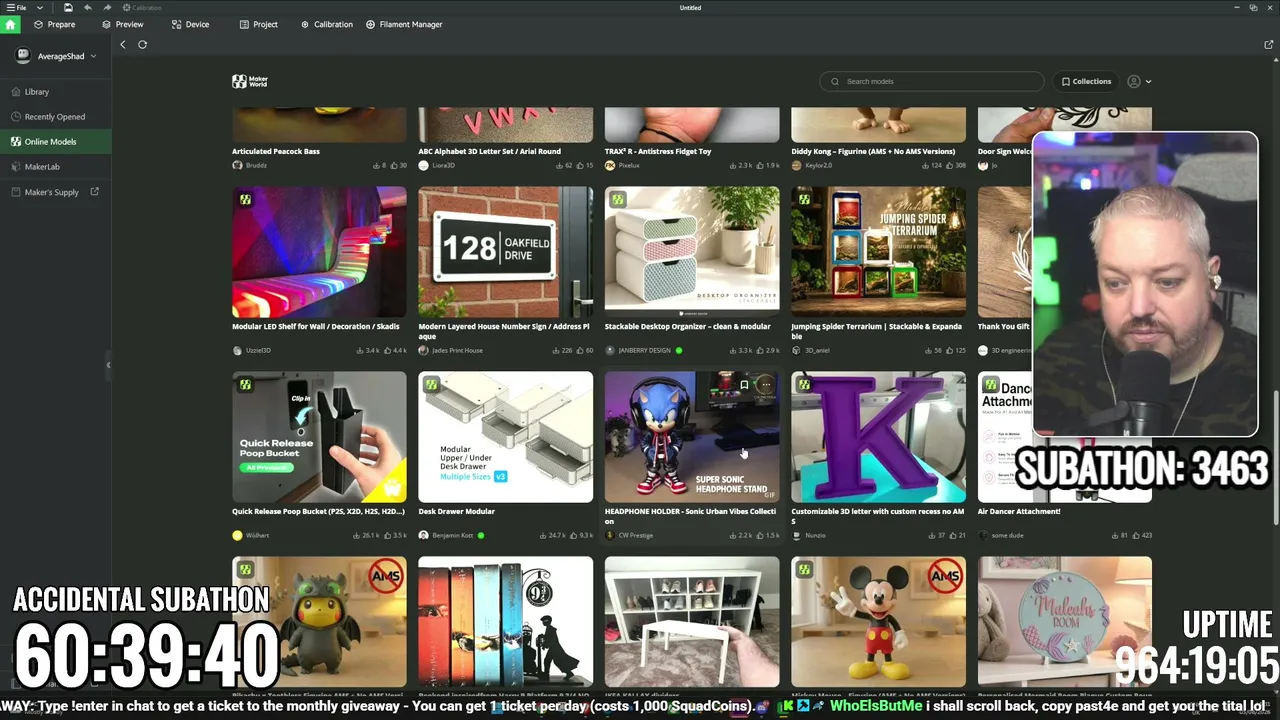Open more options on Sonic Headphone Holder
The image size is (1280, 720).
tap(765, 384)
